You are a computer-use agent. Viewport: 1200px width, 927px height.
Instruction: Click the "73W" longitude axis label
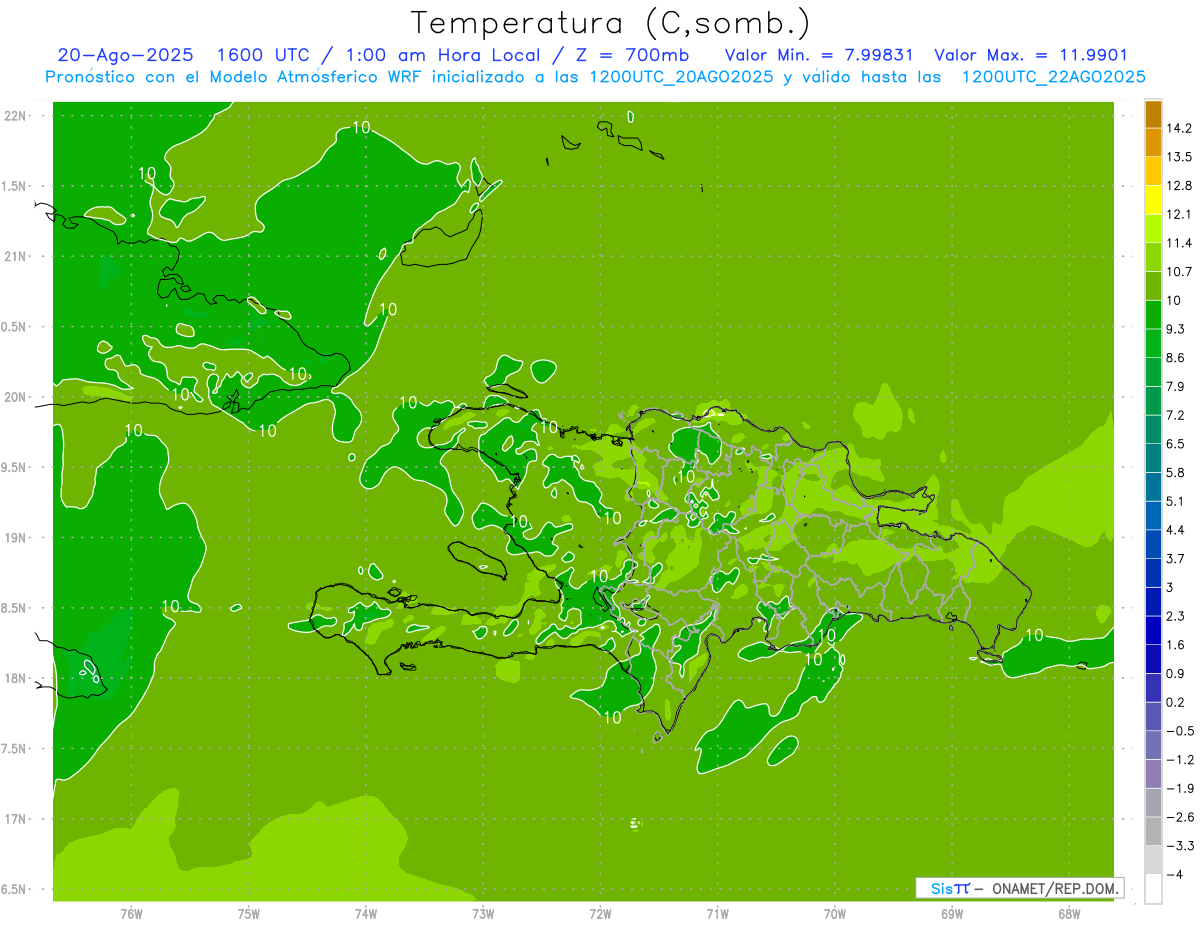(483, 913)
